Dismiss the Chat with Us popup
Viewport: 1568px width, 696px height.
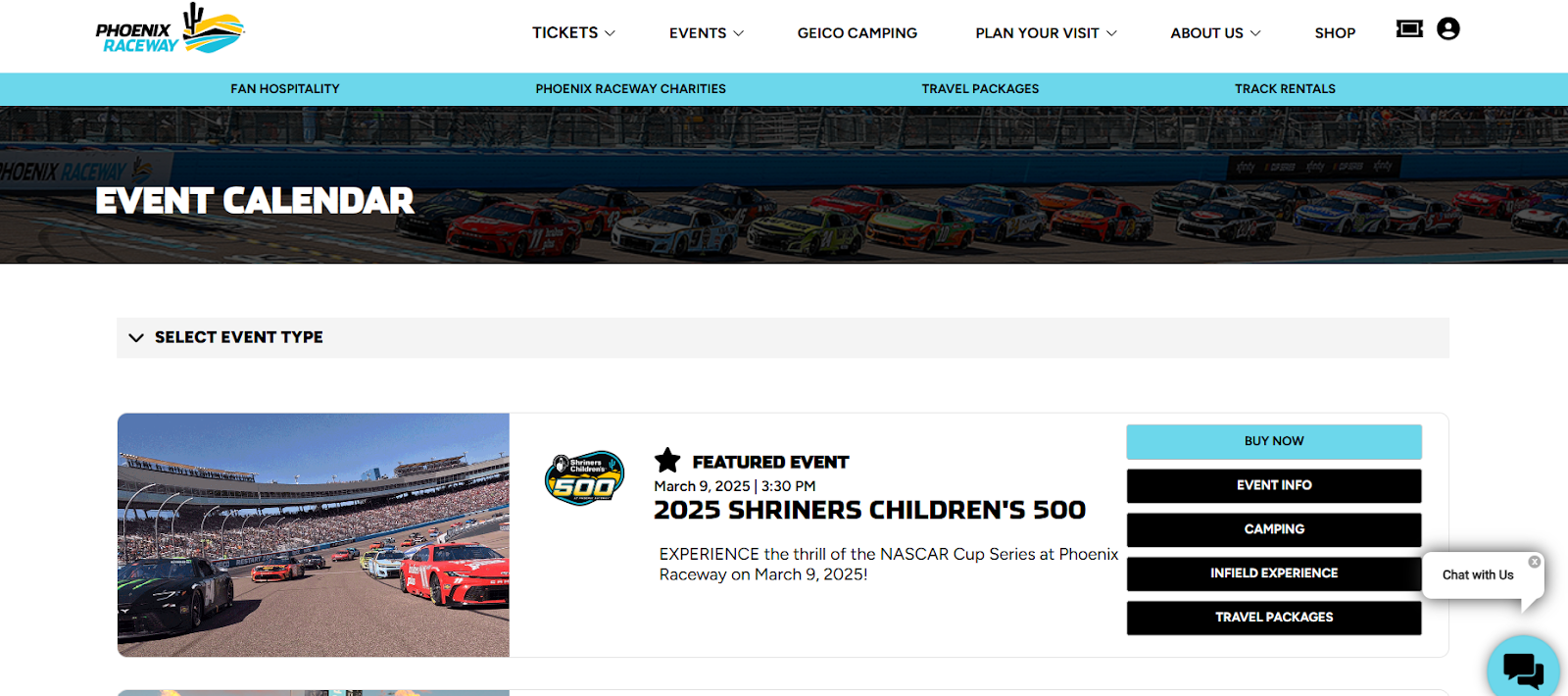pos(1534,561)
